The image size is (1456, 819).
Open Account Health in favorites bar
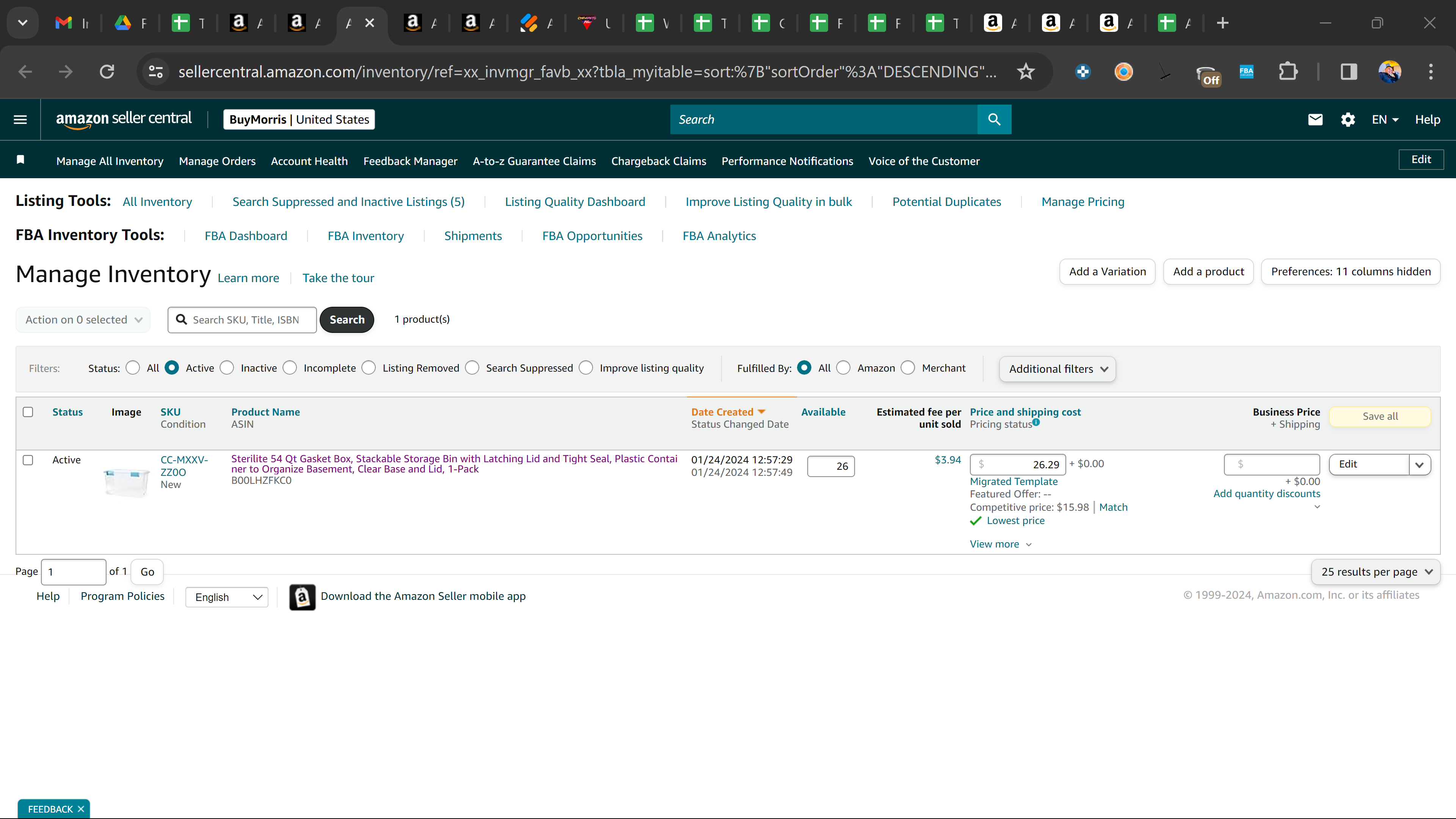(x=309, y=161)
